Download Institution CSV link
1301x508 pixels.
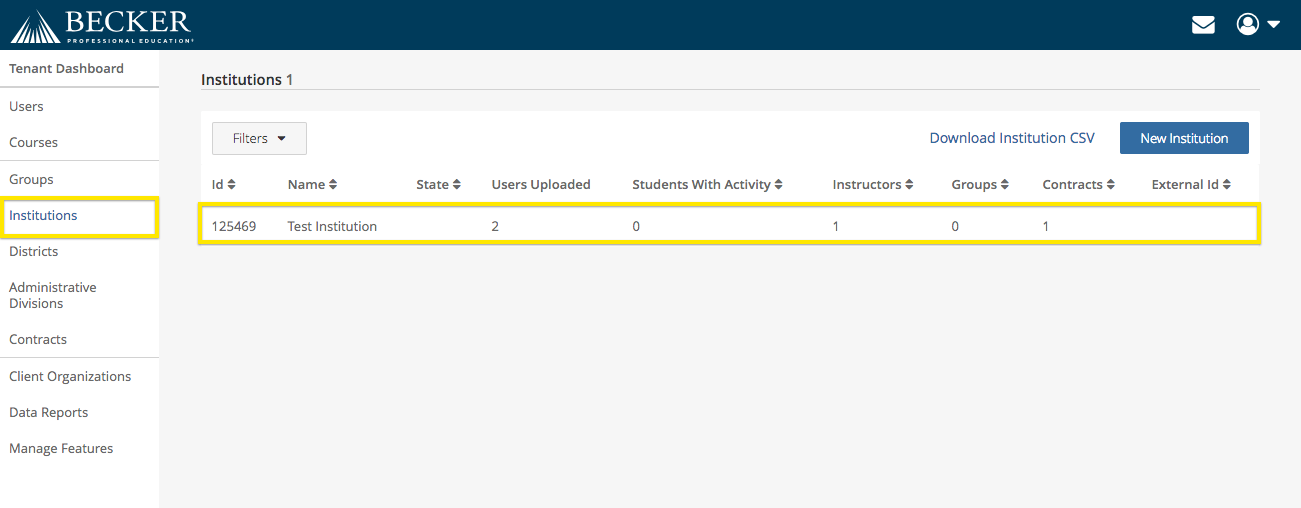(1012, 138)
